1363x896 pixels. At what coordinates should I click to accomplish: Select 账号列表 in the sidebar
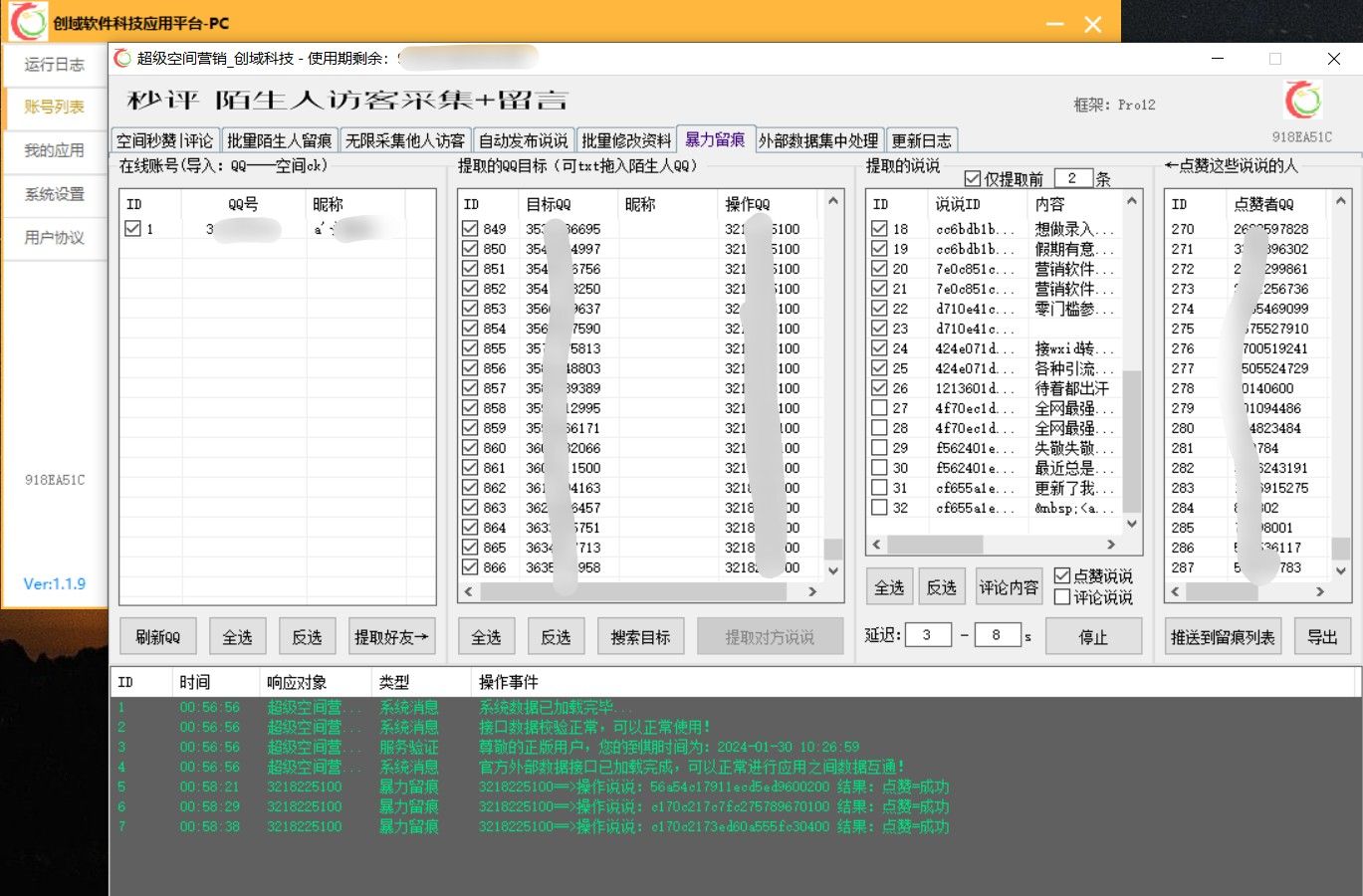pyautogui.click(x=55, y=108)
